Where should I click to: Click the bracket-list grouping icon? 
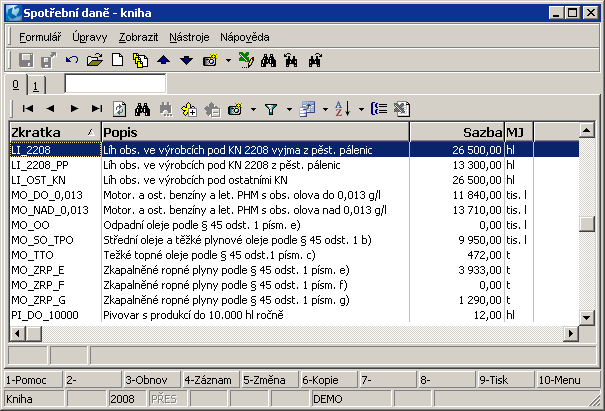379,109
